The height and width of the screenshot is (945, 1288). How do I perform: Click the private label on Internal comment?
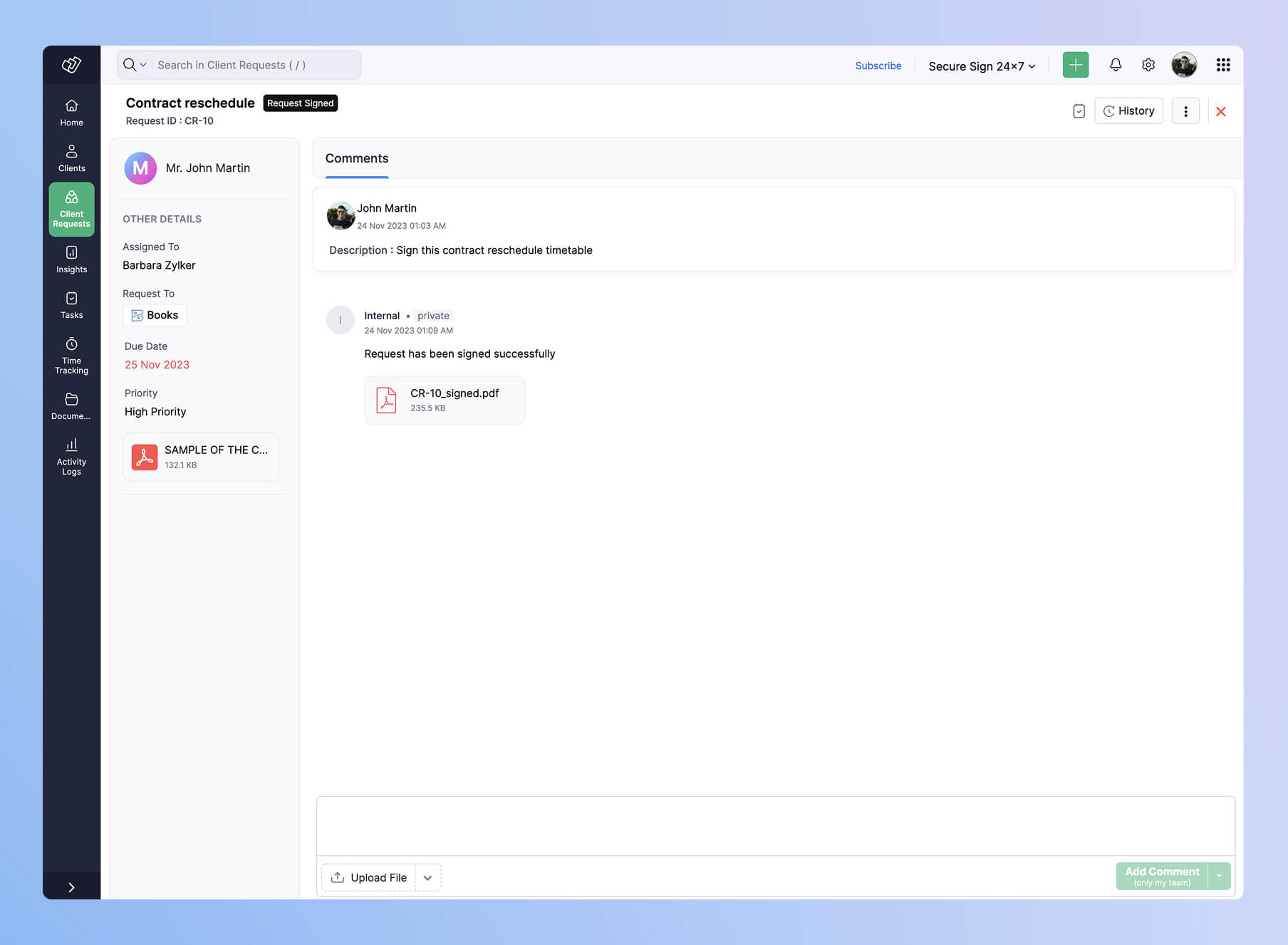pos(433,316)
